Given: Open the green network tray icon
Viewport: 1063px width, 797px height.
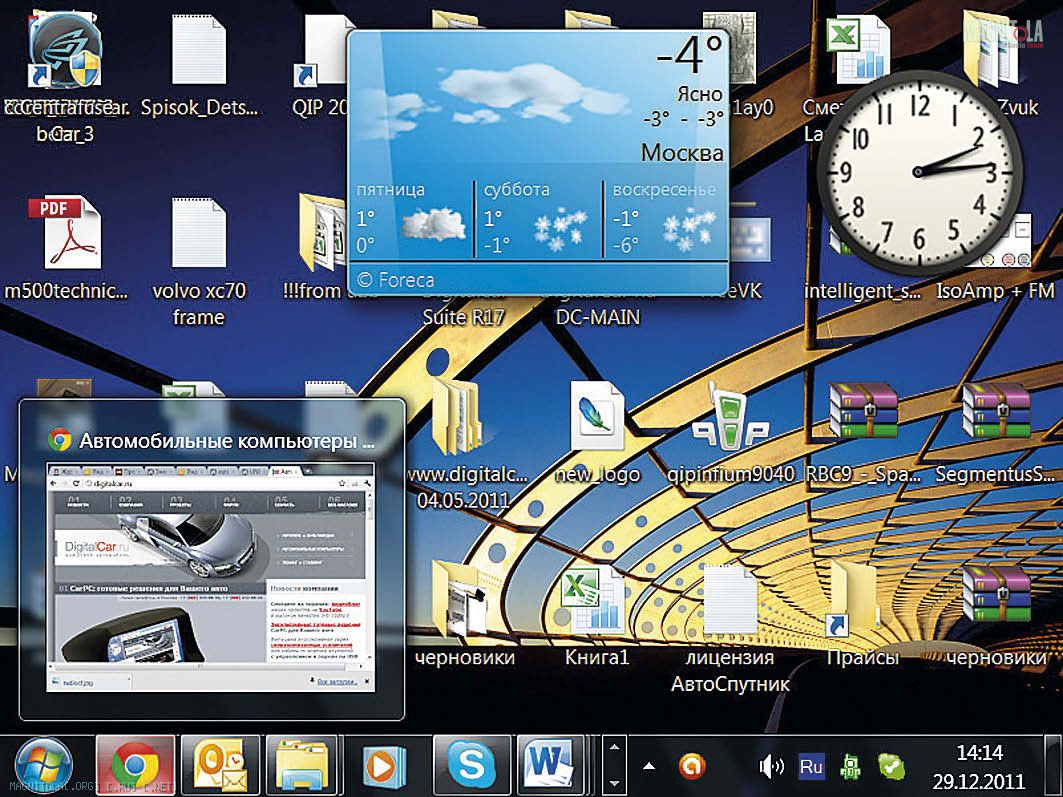Looking at the screenshot, I should 851,767.
